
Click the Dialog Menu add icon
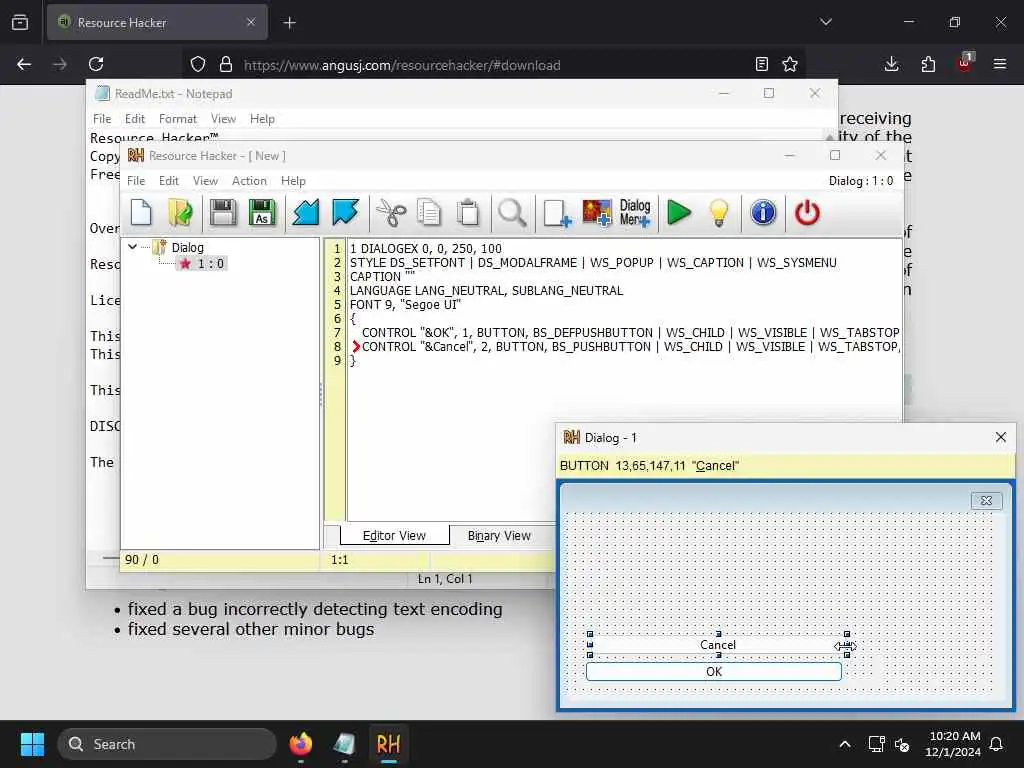[635, 213]
